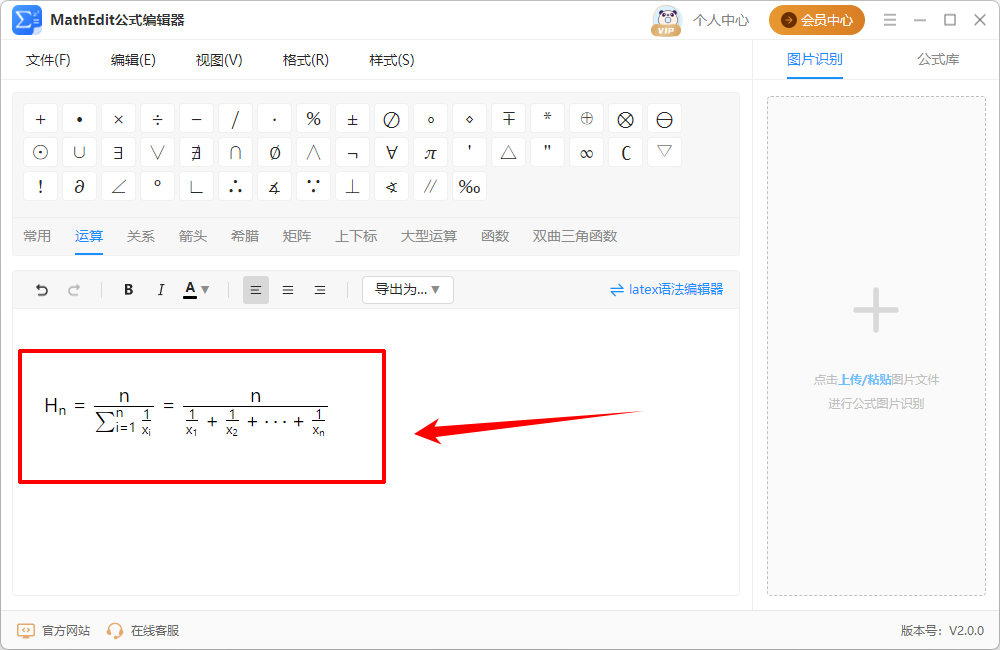1000x650 pixels.
Task: Insert the union symbol
Action: pyautogui.click(x=80, y=153)
